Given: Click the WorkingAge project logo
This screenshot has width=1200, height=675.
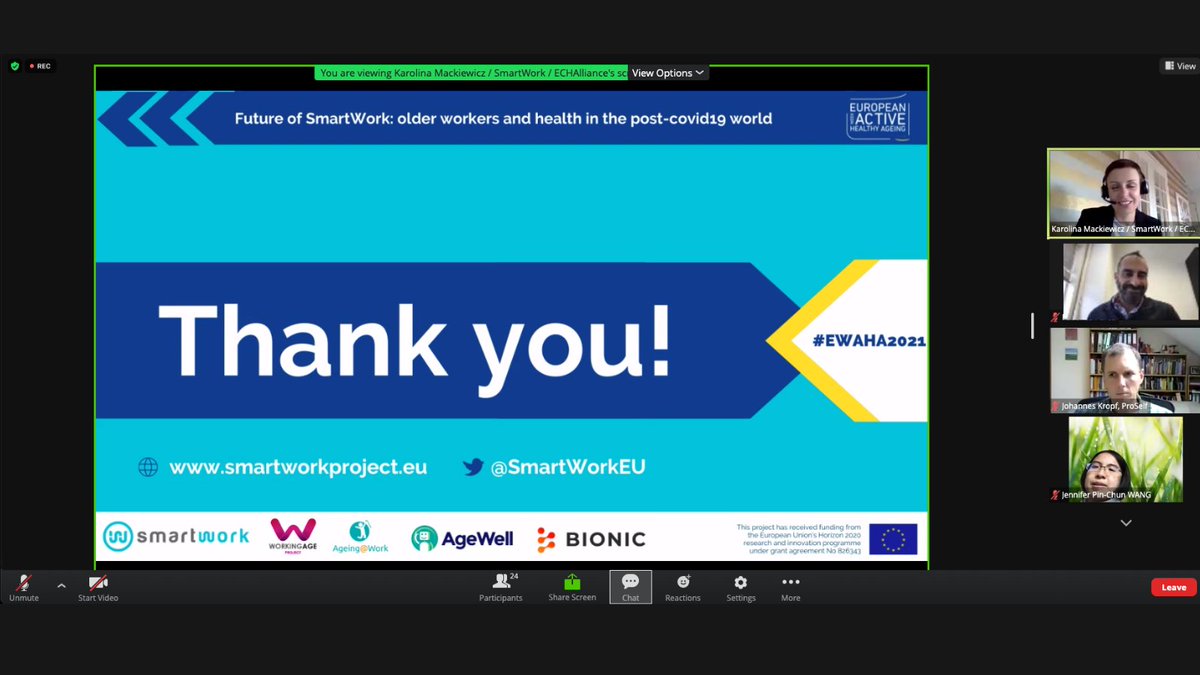Looking at the screenshot, I should point(293,536).
